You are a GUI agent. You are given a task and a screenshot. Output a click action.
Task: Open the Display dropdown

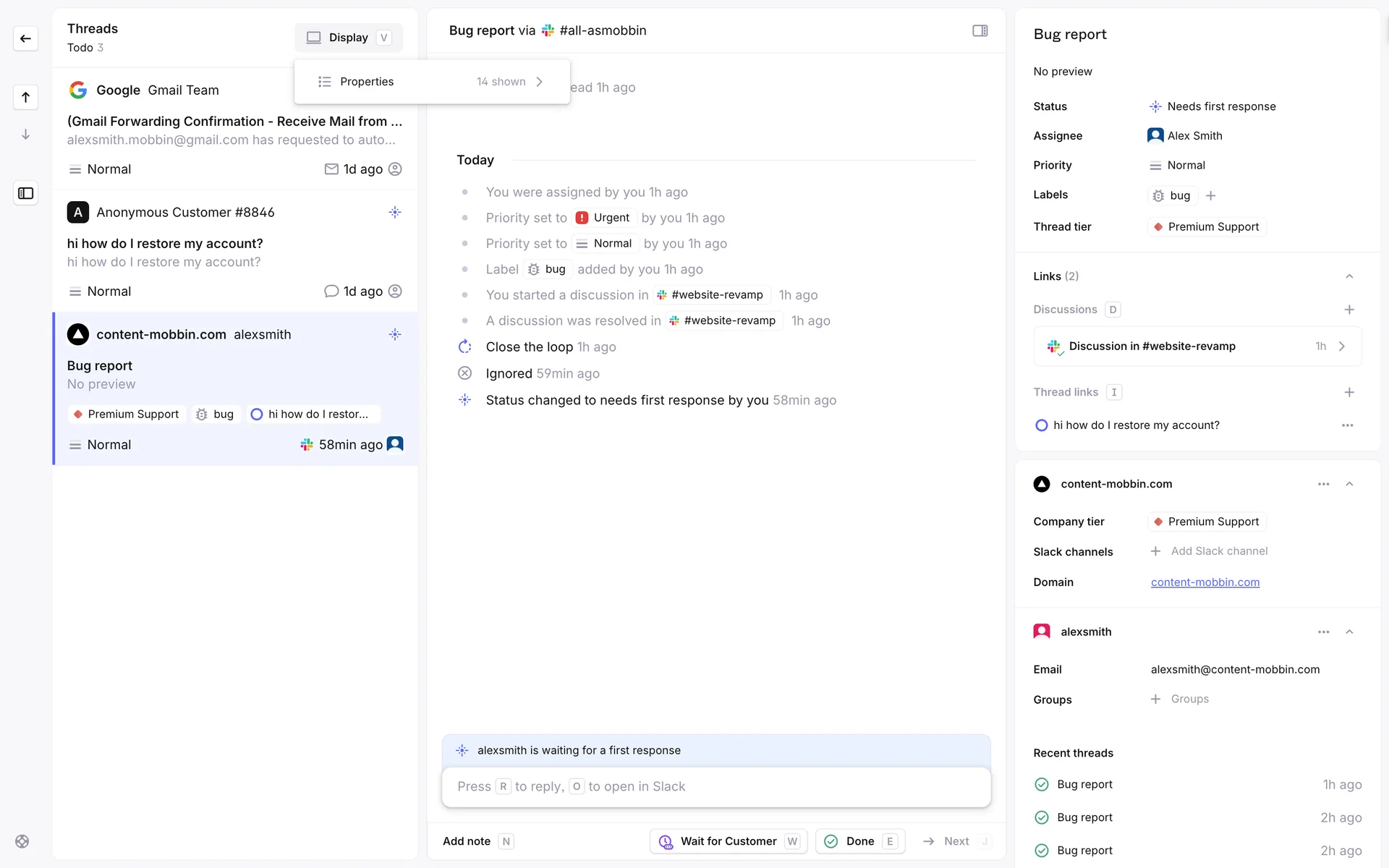tap(349, 38)
